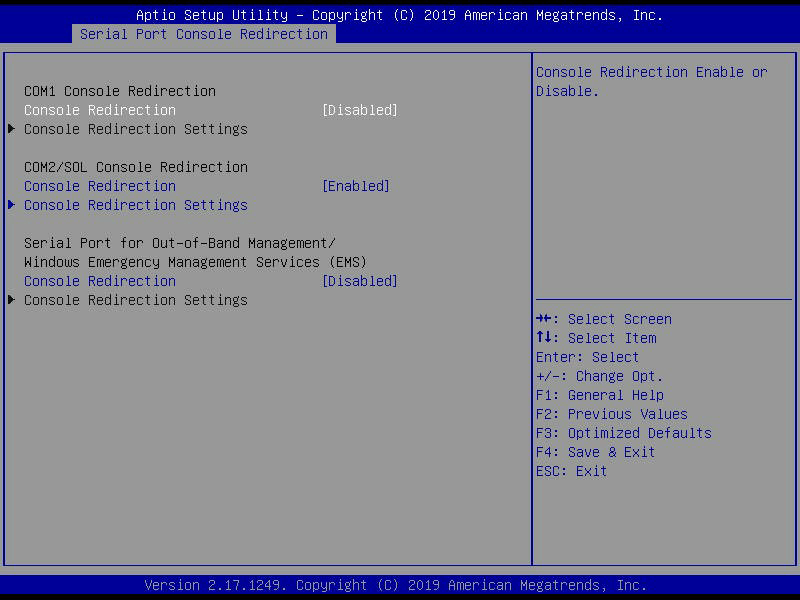Image resolution: width=800 pixels, height=600 pixels.
Task: Click the Enter: Select hint
Action: coord(587,357)
